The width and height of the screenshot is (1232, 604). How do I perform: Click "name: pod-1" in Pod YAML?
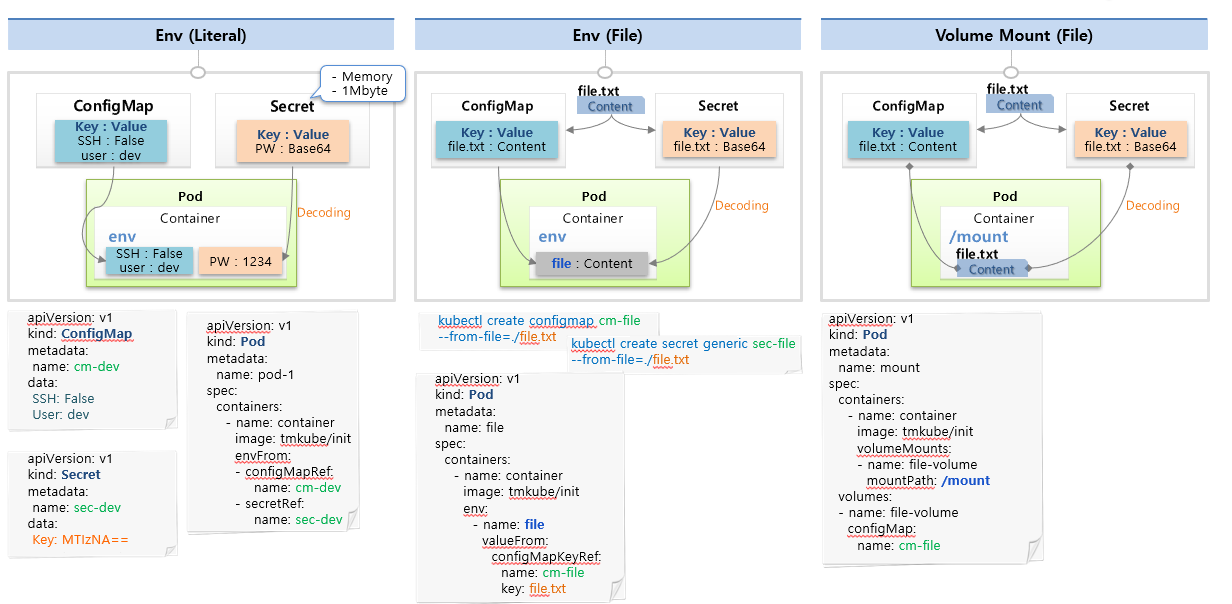[255, 374]
